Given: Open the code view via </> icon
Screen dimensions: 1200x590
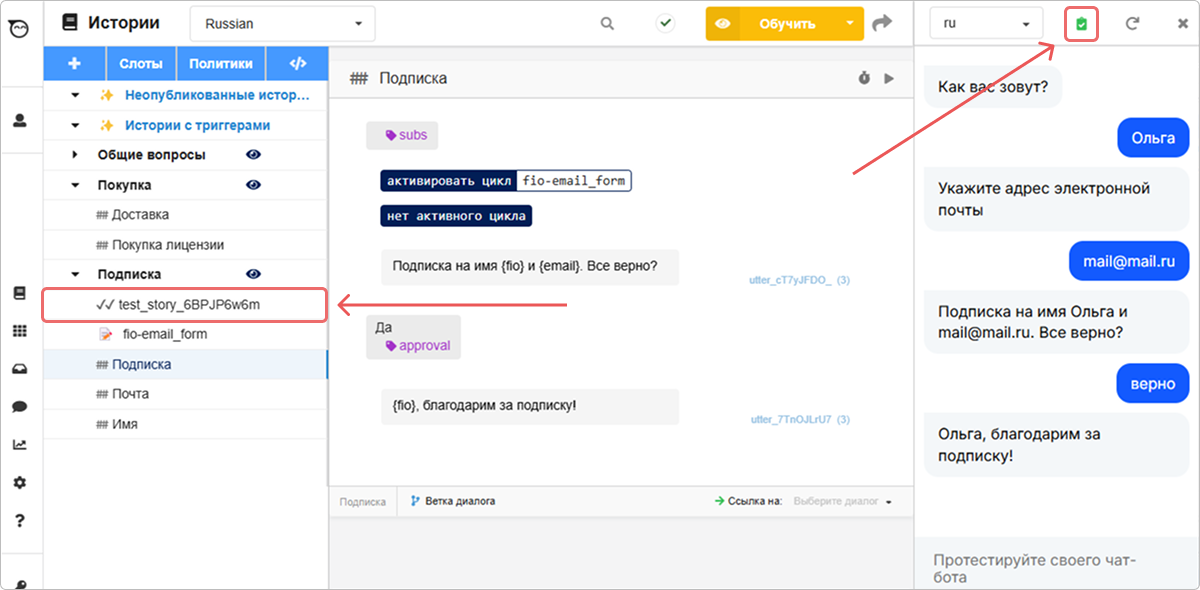Looking at the screenshot, I should (297, 63).
